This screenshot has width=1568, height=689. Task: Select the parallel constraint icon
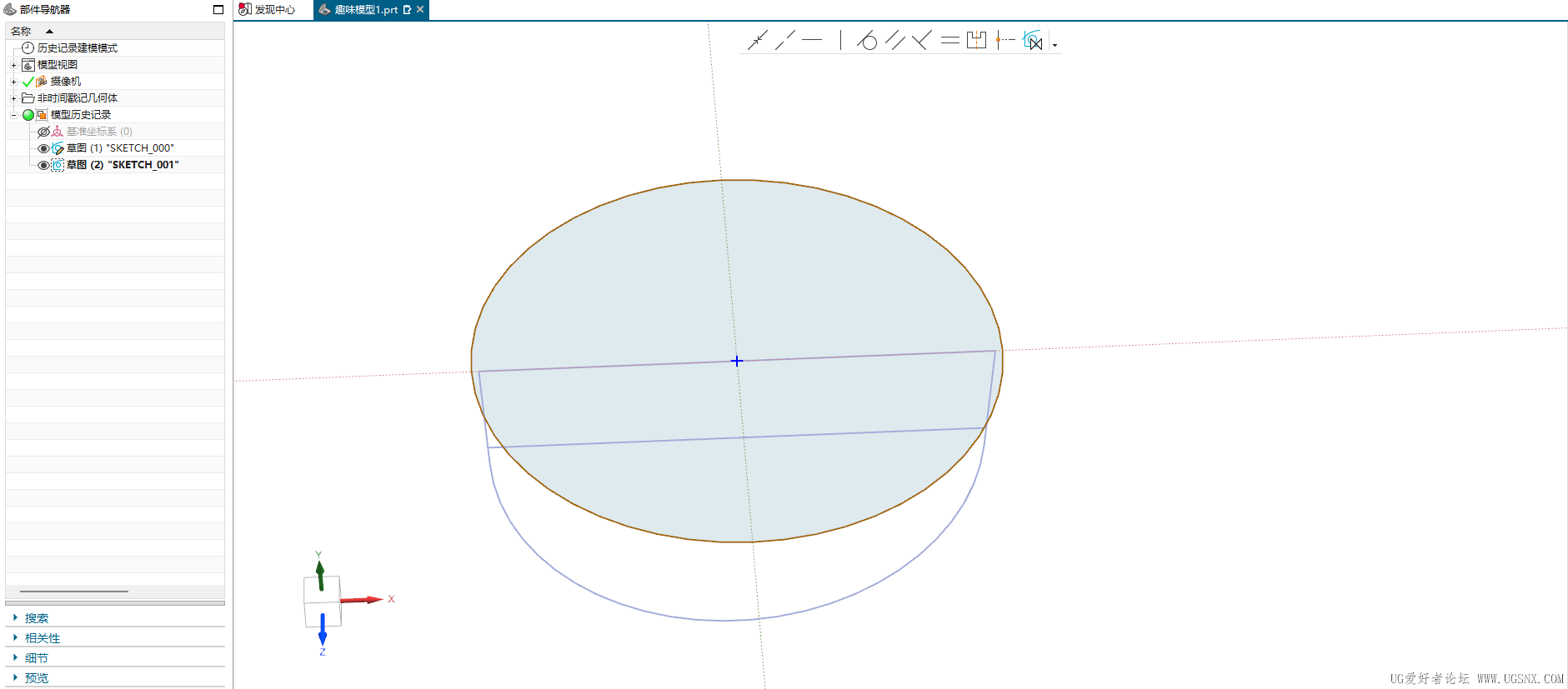coord(894,40)
